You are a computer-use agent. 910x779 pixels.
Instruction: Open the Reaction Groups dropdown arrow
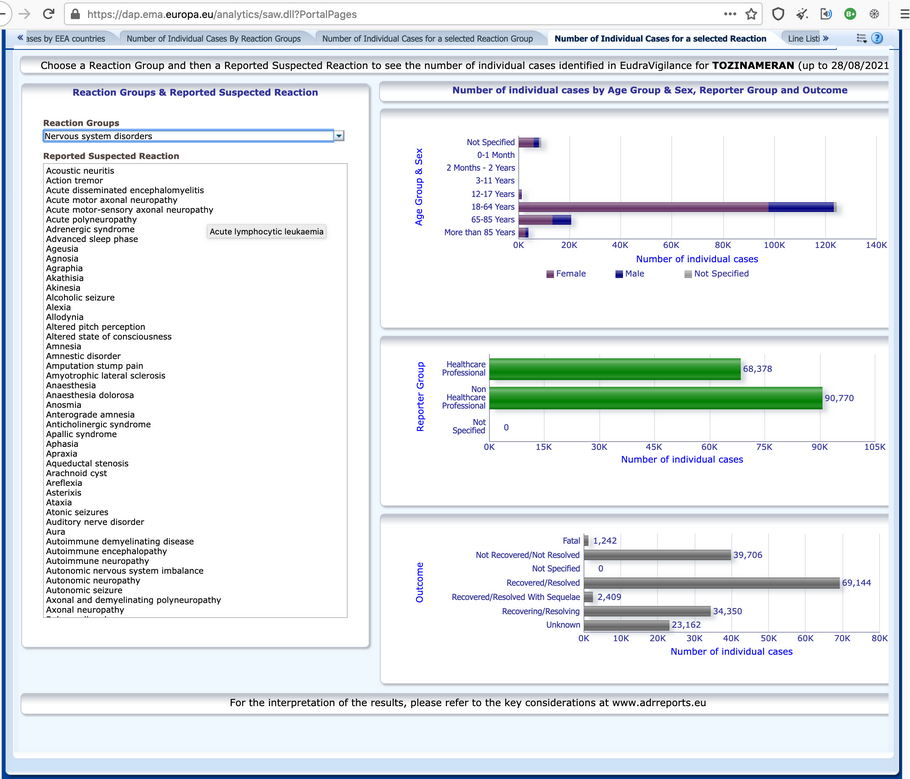tap(339, 136)
